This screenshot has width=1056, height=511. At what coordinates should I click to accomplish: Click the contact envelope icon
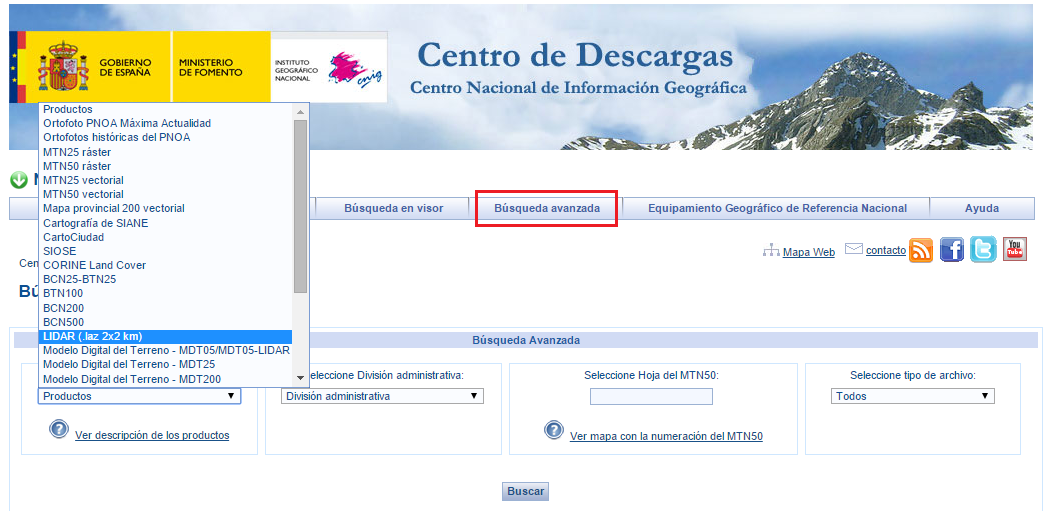pyautogui.click(x=853, y=249)
